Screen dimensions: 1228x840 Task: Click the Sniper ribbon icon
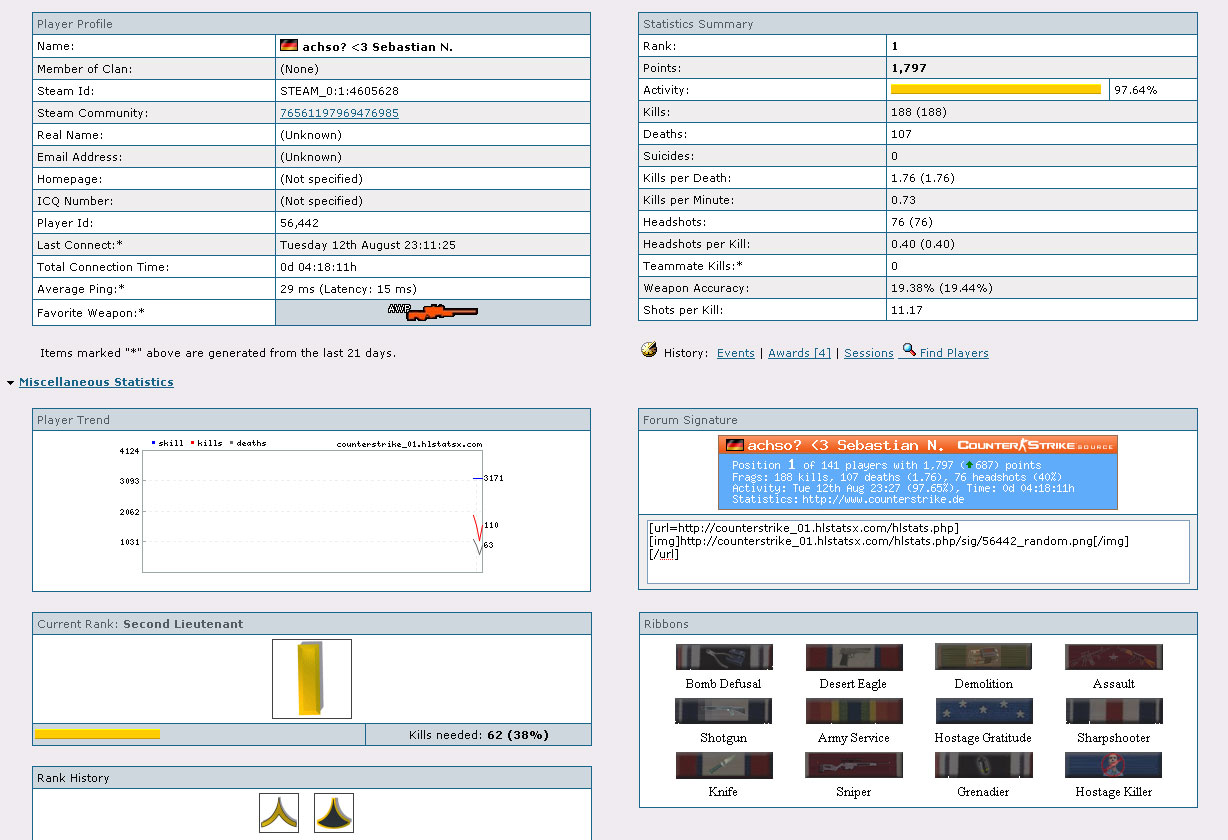[x=853, y=765]
